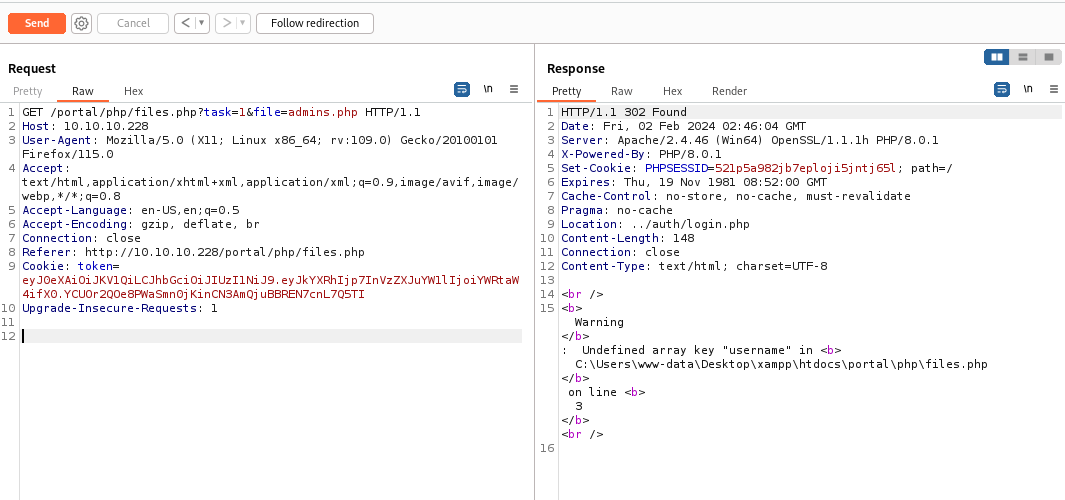
Task: Open Response panel hamburger menu
Action: (1052, 89)
